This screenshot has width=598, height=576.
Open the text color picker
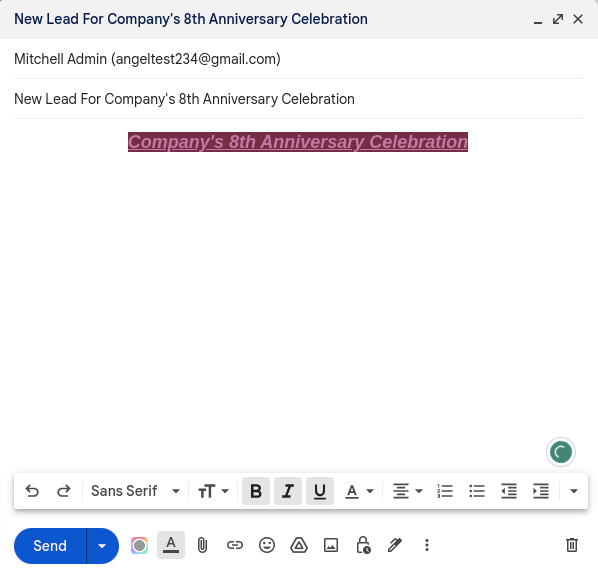(359, 491)
